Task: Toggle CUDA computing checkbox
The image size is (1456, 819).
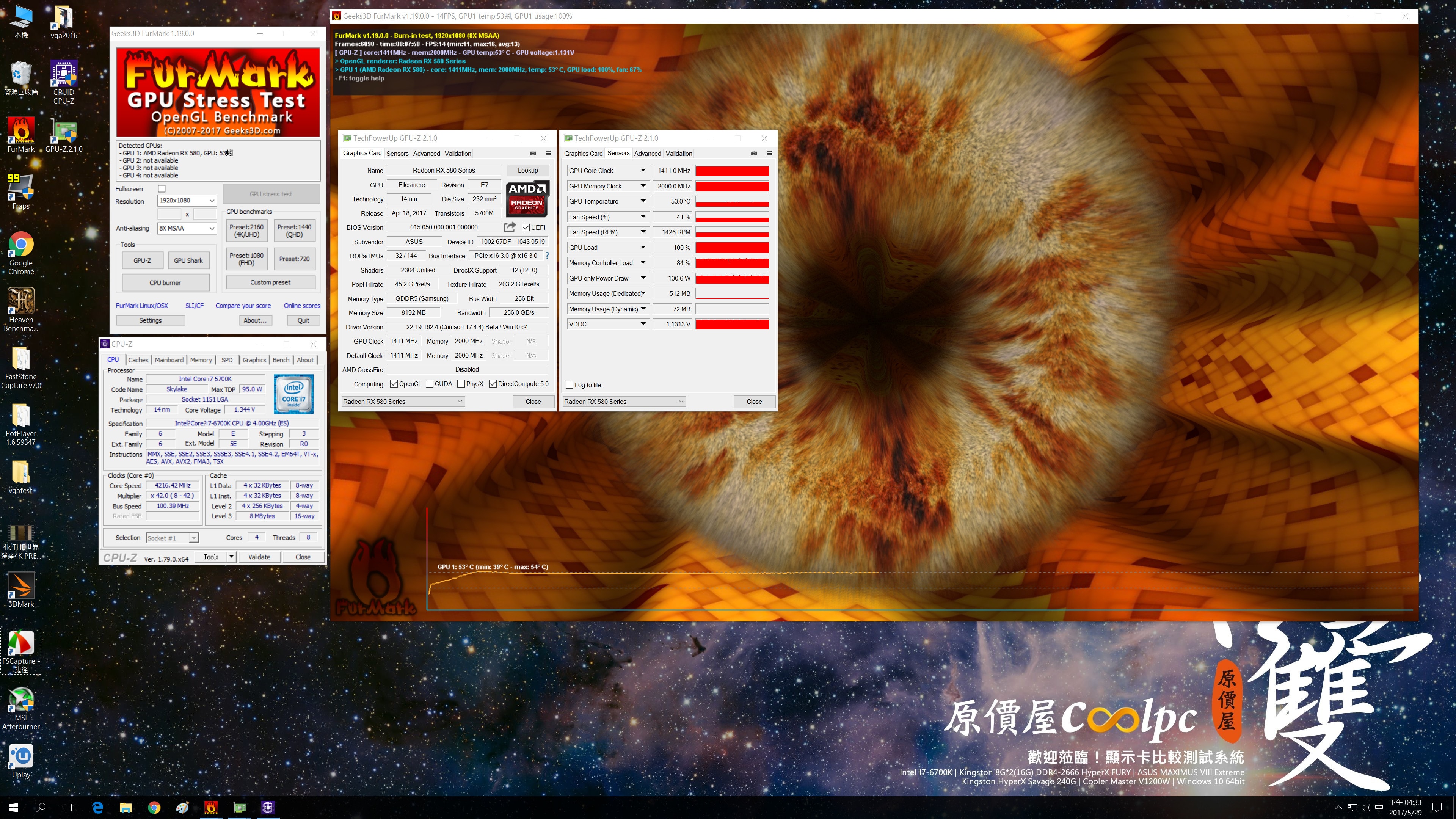Action: [x=430, y=384]
